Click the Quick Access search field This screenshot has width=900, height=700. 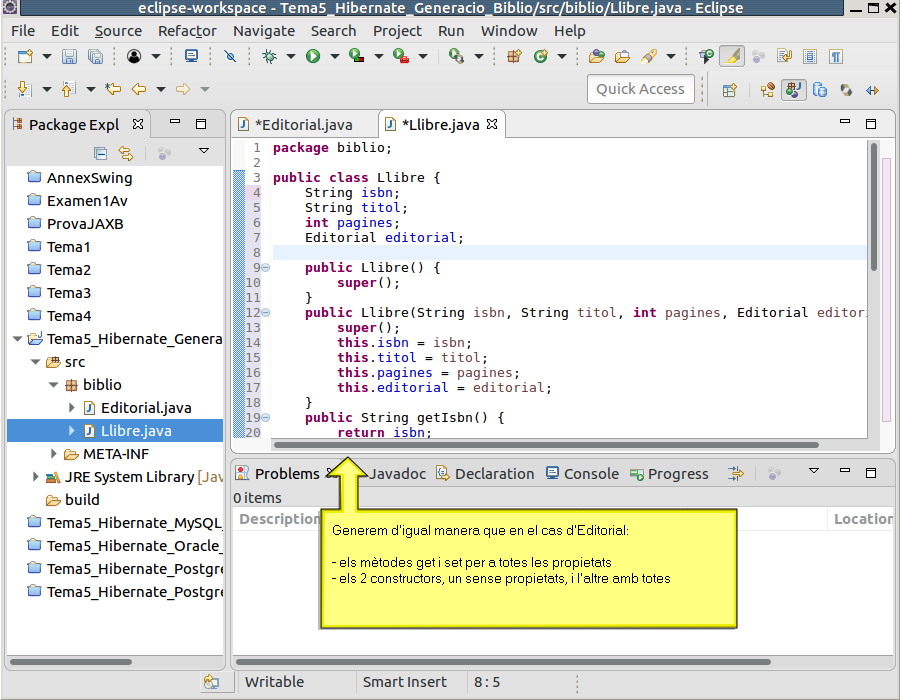tap(640, 89)
